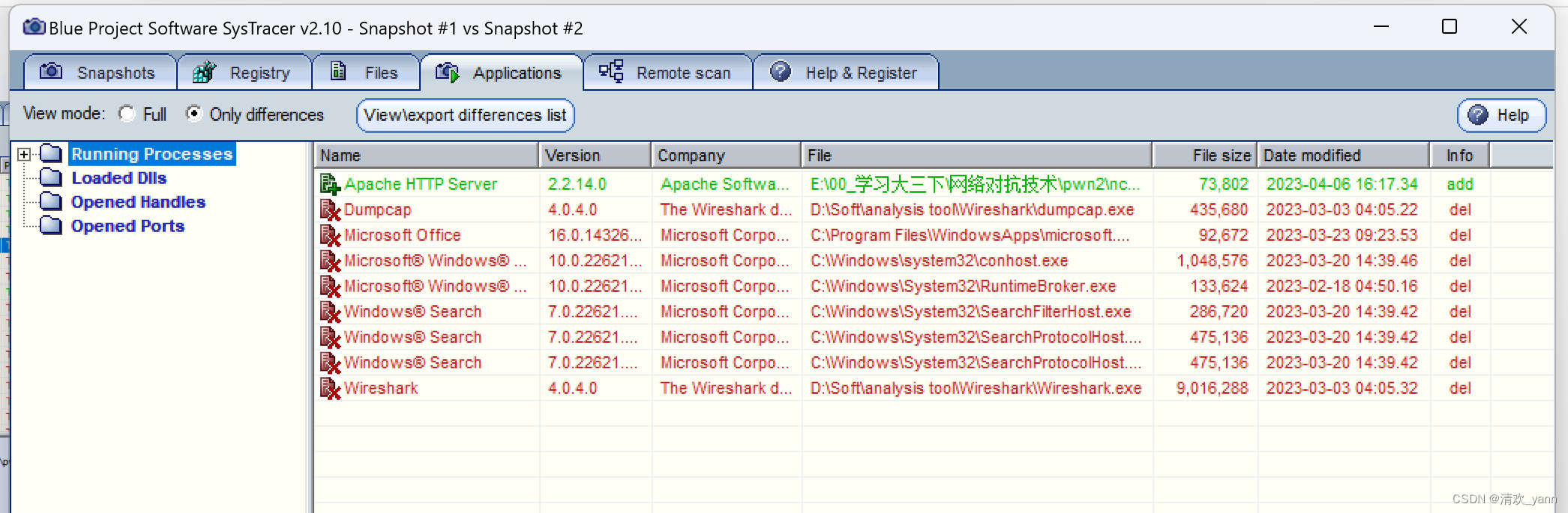The image size is (1568, 513).
Task: Open the Remote scan tab
Action: point(667,72)
